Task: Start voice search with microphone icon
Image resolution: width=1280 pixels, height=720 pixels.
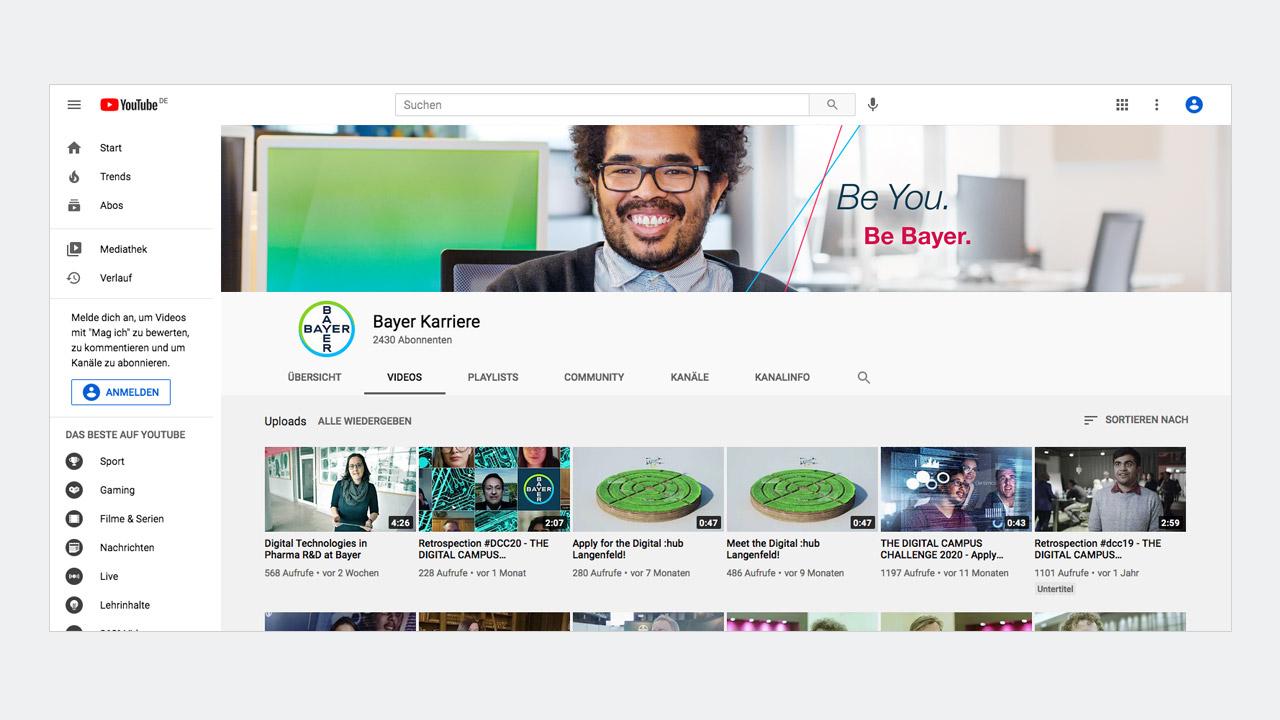Action: tap(873, 105)
